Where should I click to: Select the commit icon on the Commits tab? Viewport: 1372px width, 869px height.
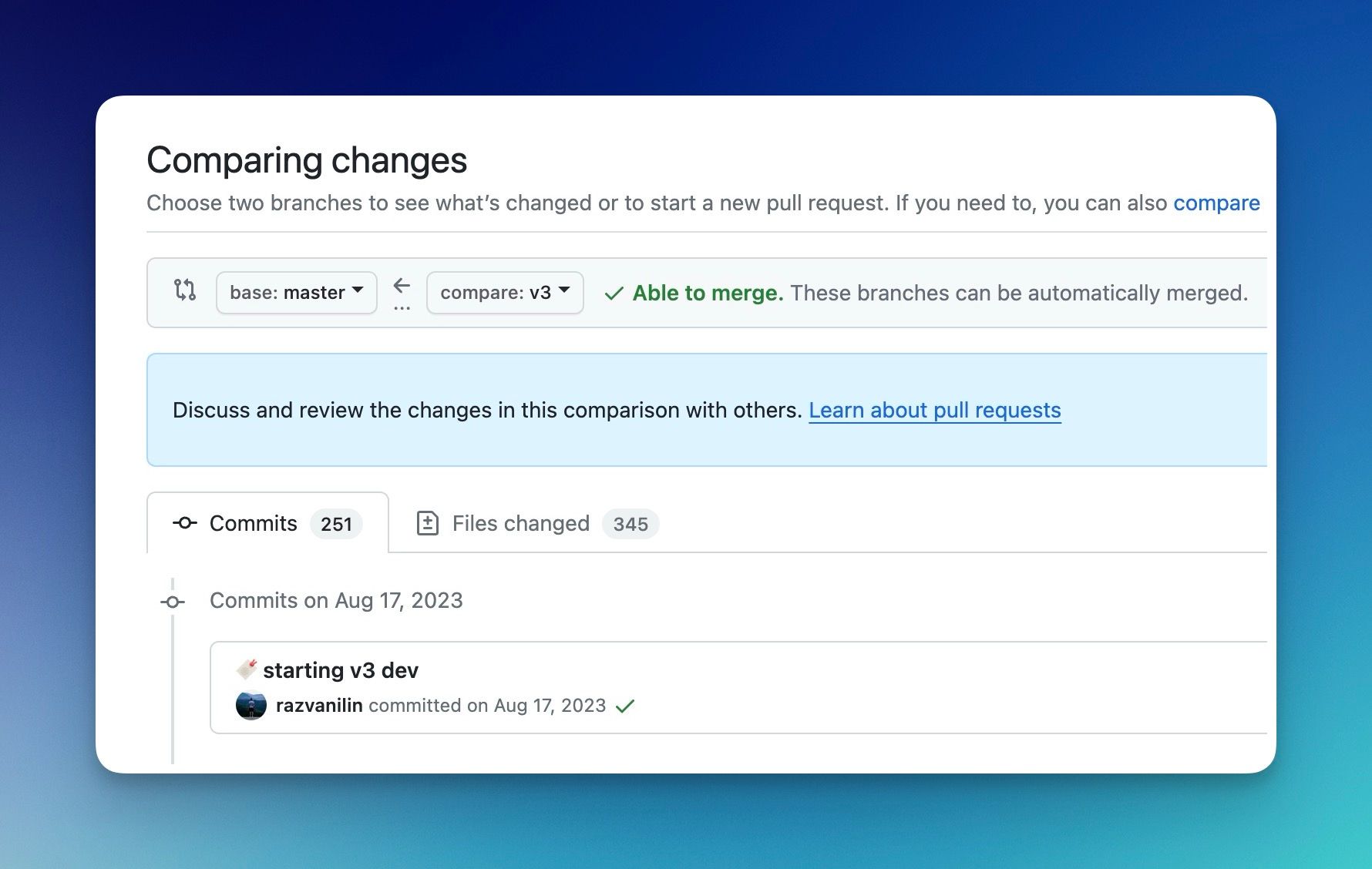[x=183, y=523]
